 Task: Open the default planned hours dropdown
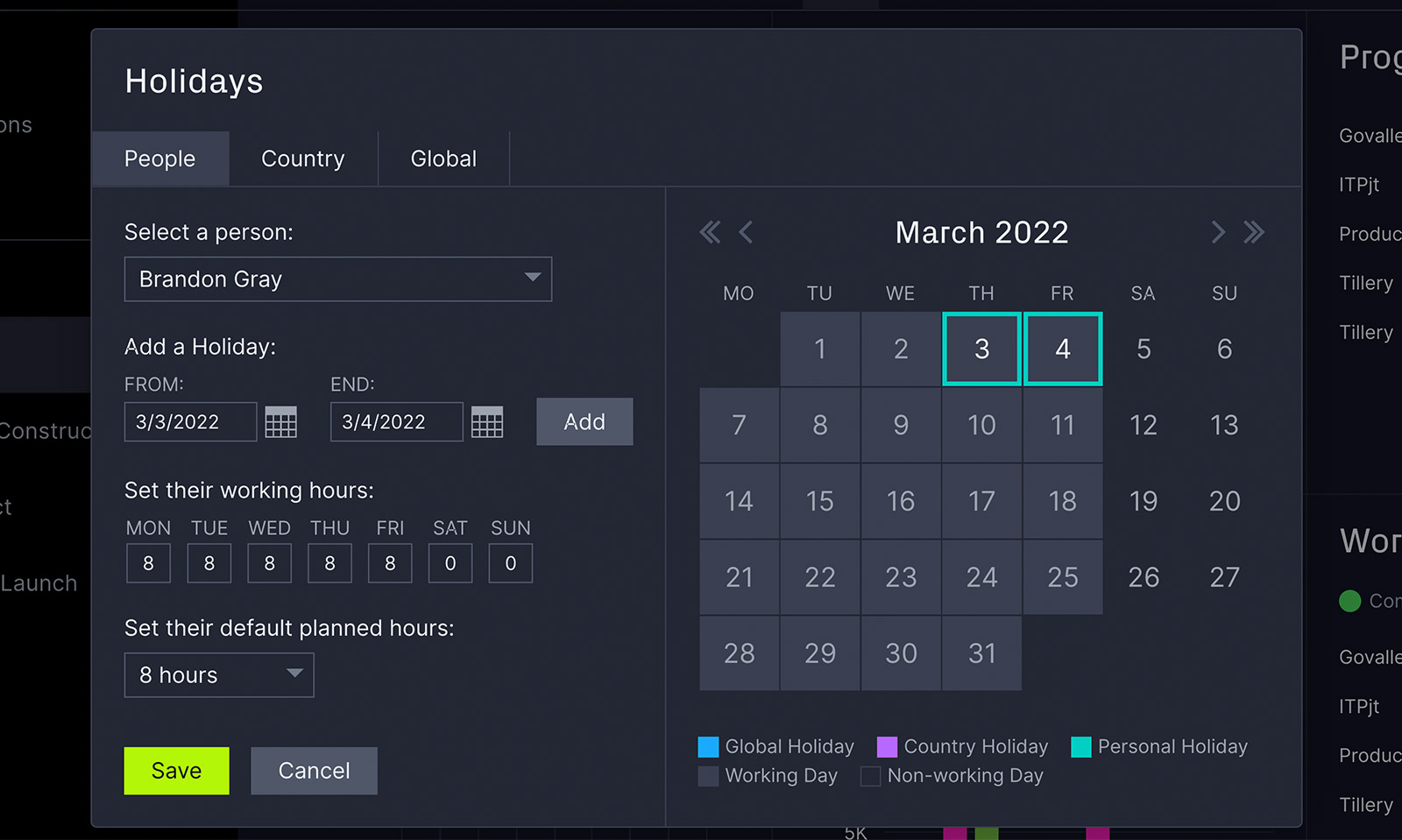click(x=218, y=674)
